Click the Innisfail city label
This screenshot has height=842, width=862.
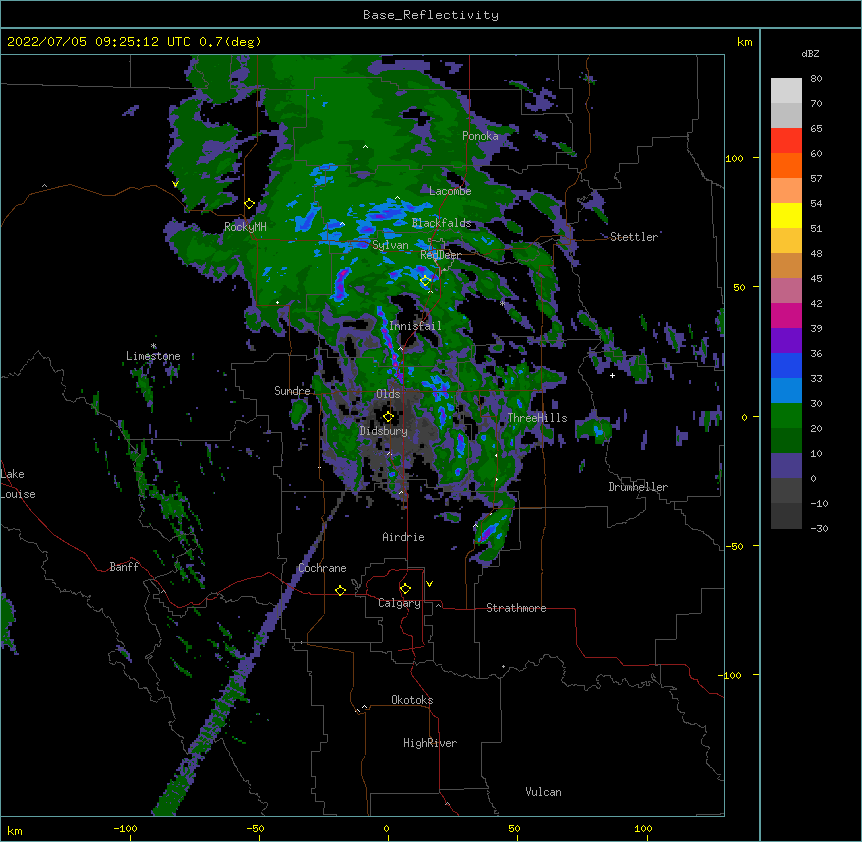(415, 326)
